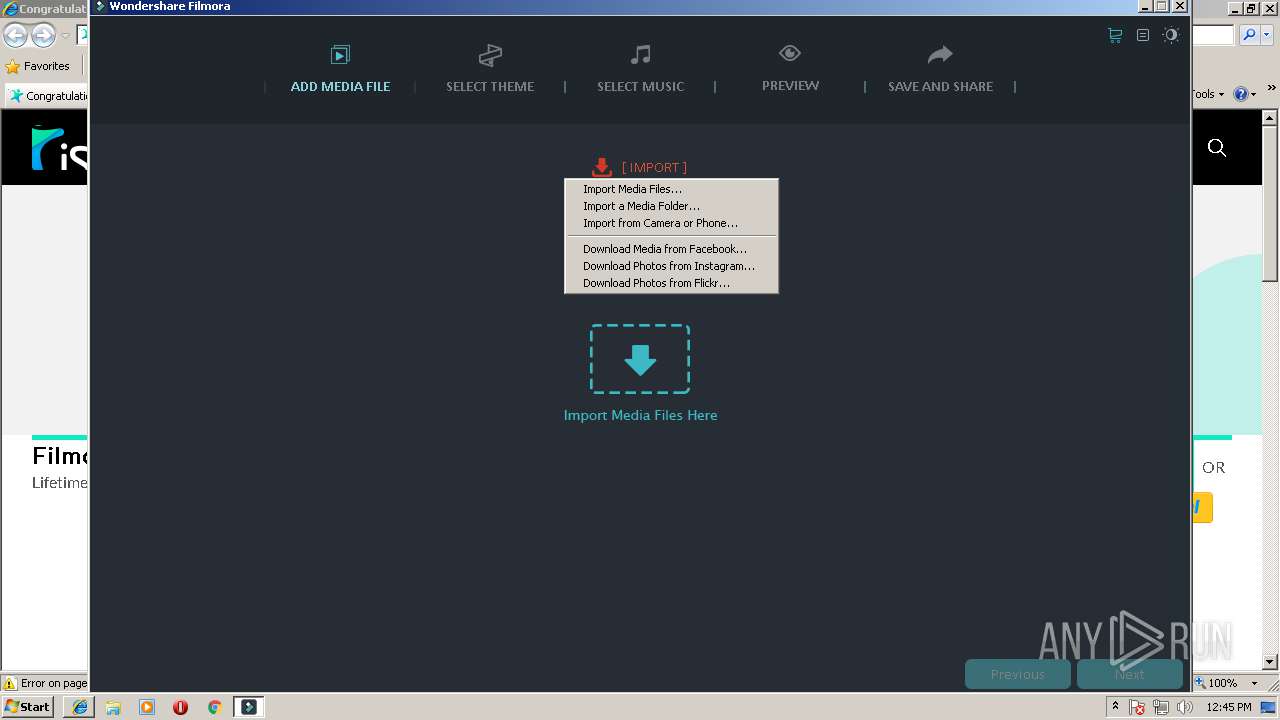This screenshot has width=1280, height=720.
Task: Click the network tray icon
Action: click(1161, 707)
